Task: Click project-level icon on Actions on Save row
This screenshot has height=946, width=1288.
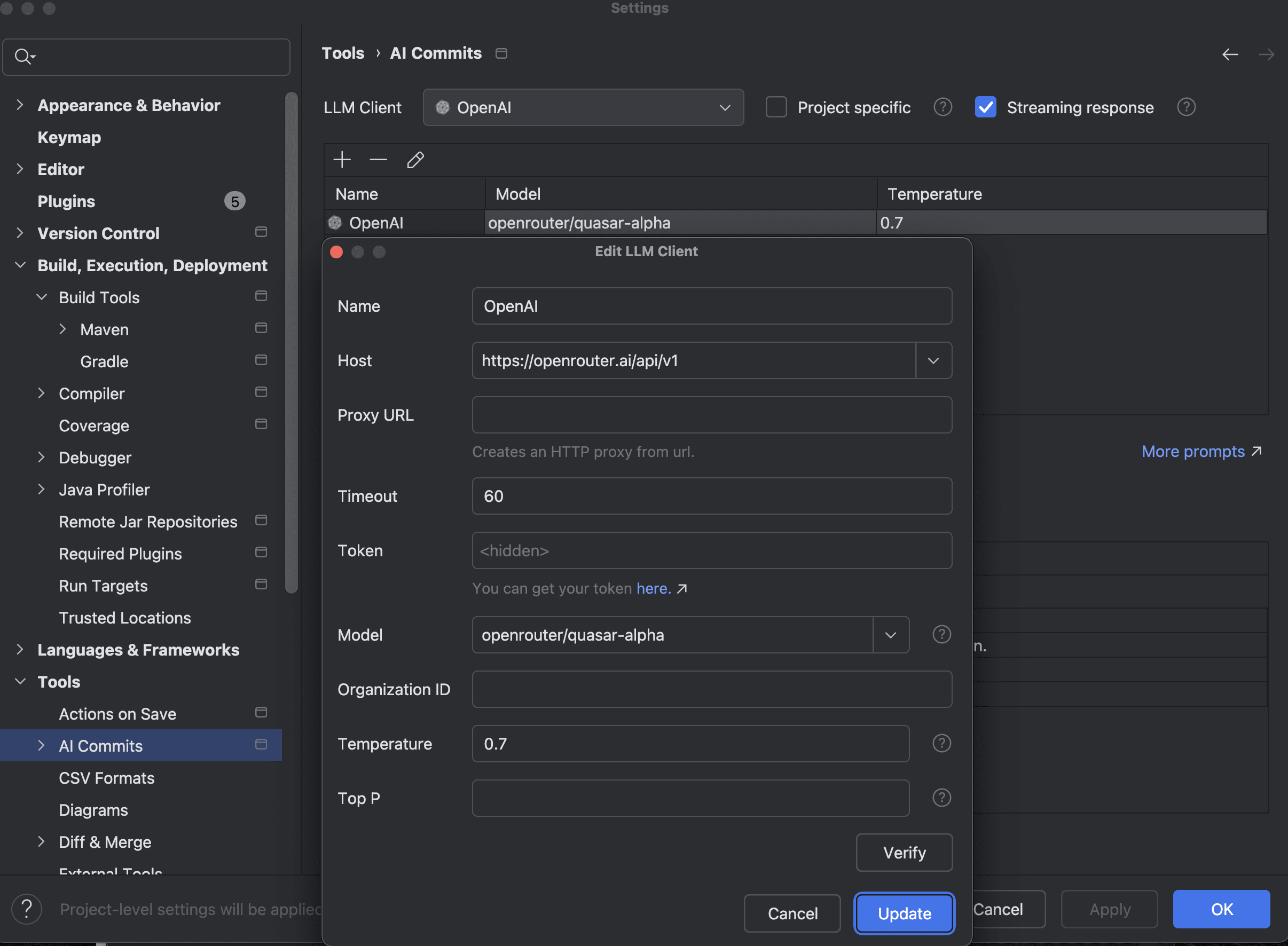Action: point(261,712)
